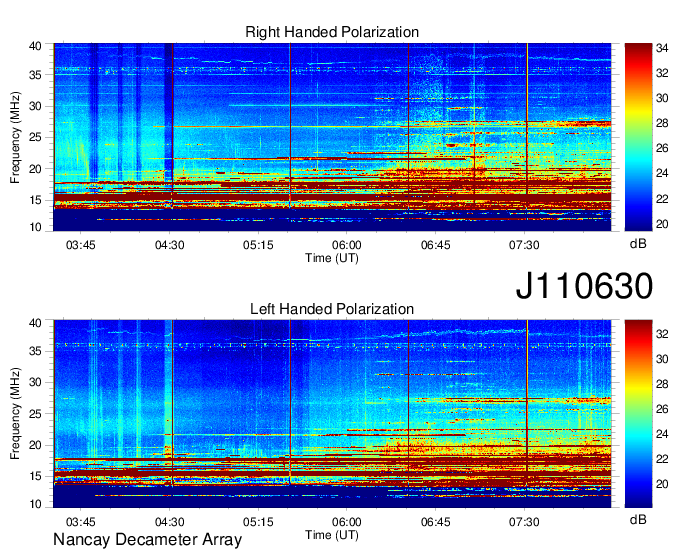Image resolution: width=680 pixels, height=552 pixels.
Task: Select the J110630 date label
Action: (584, 286)
